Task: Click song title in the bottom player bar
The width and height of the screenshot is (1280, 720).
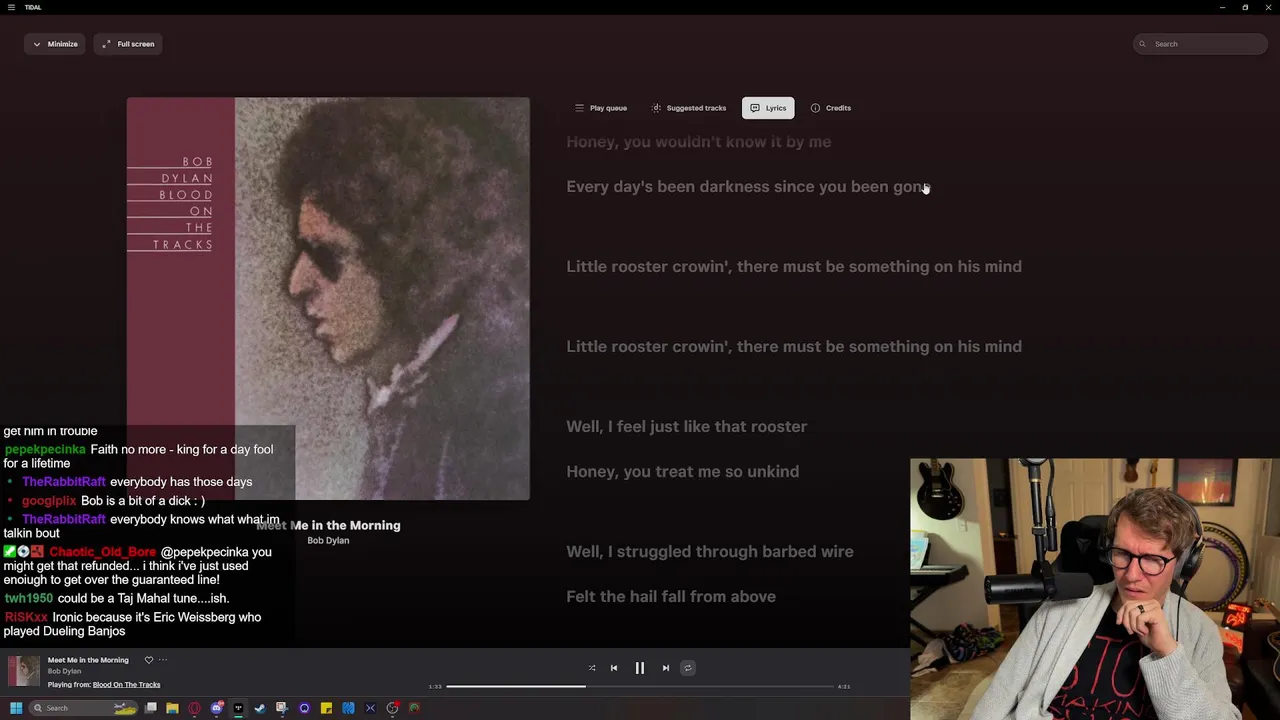Action: coord(88,660)
